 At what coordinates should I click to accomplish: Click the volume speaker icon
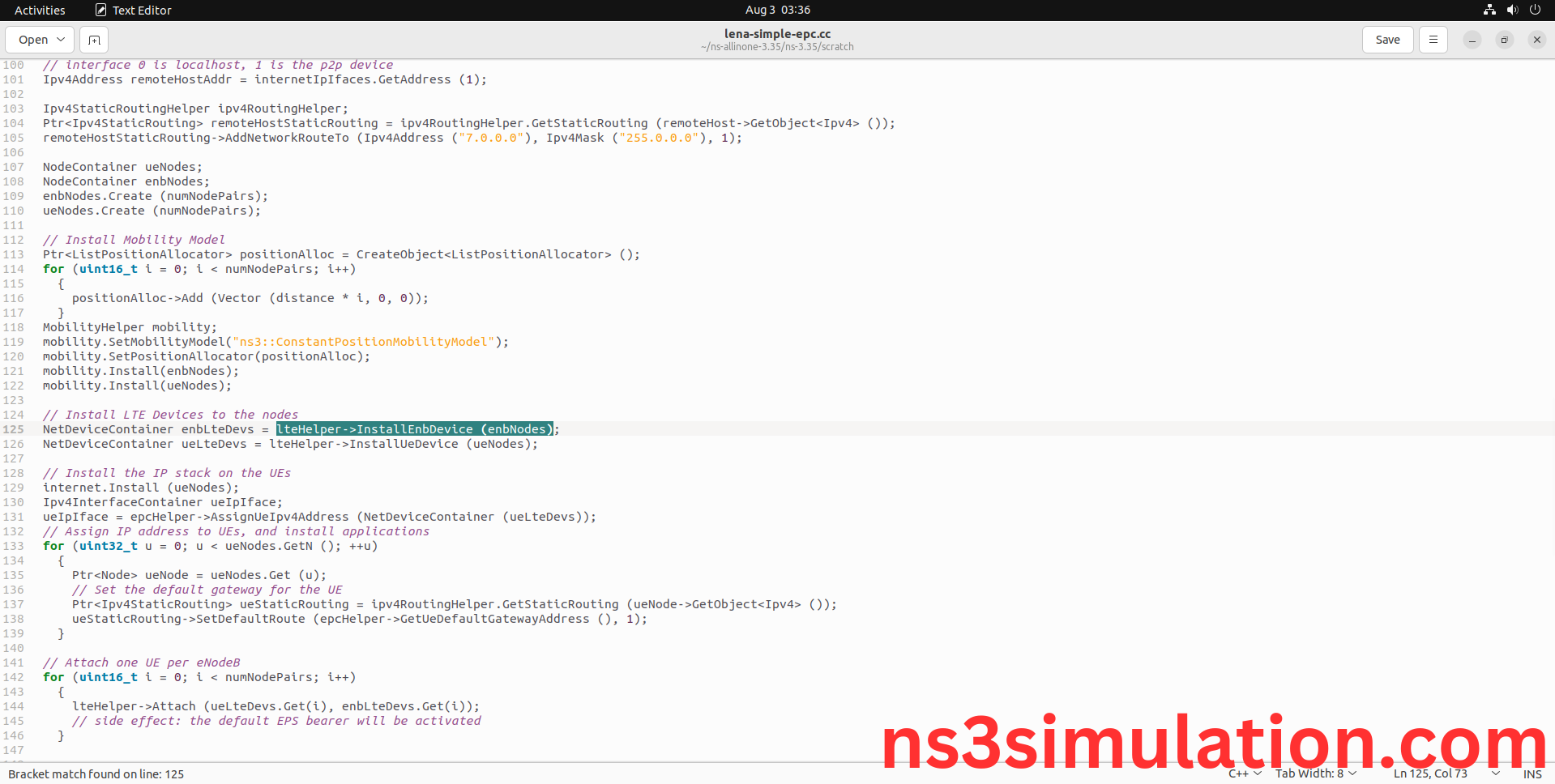point(1512,10)
